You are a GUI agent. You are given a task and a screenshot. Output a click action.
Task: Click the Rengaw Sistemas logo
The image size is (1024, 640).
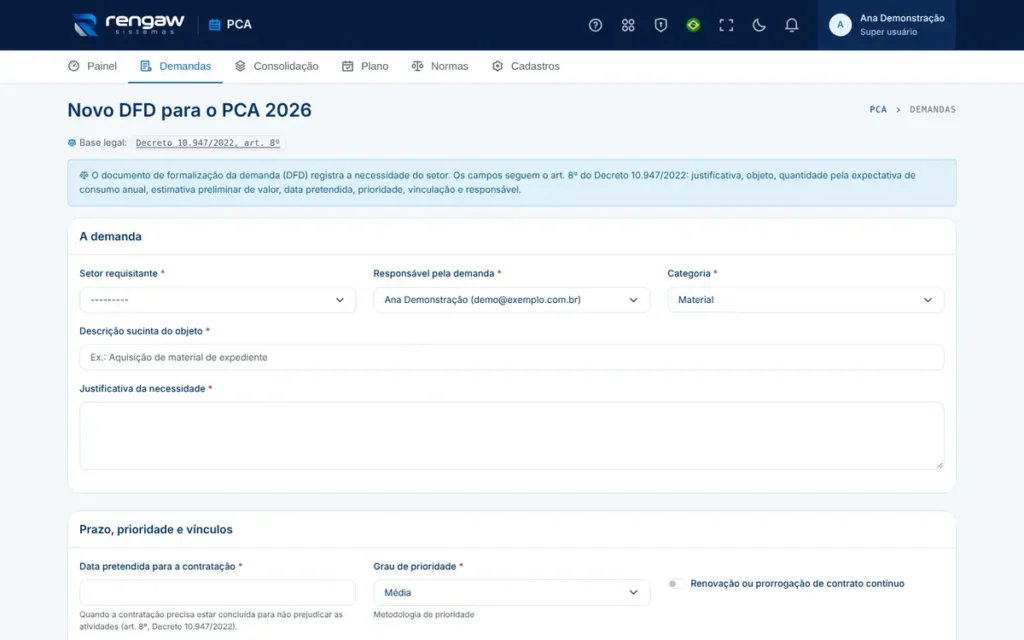(129, 24)
